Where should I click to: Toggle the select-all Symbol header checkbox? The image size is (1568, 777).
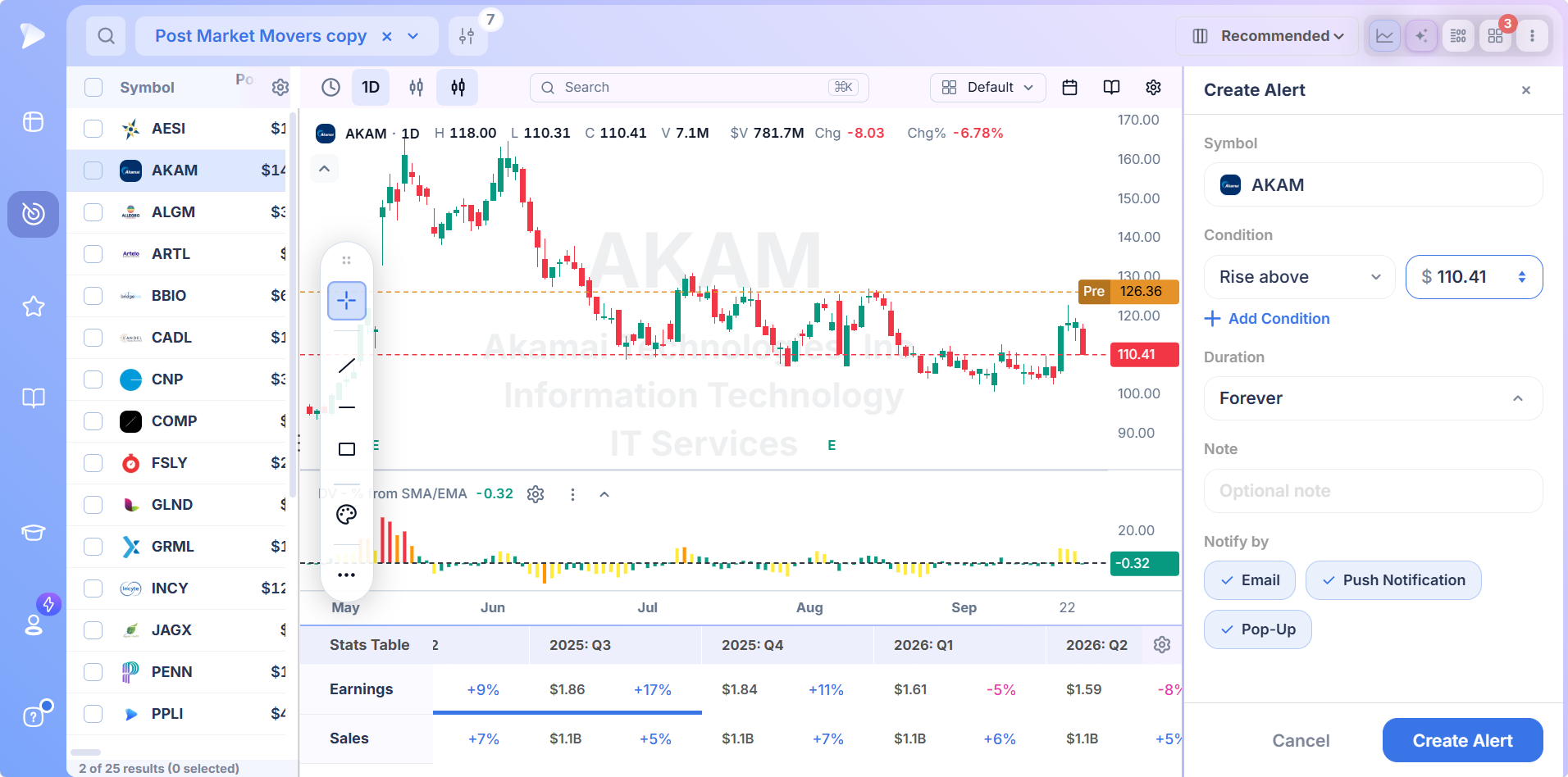click(x=93, y=88)
